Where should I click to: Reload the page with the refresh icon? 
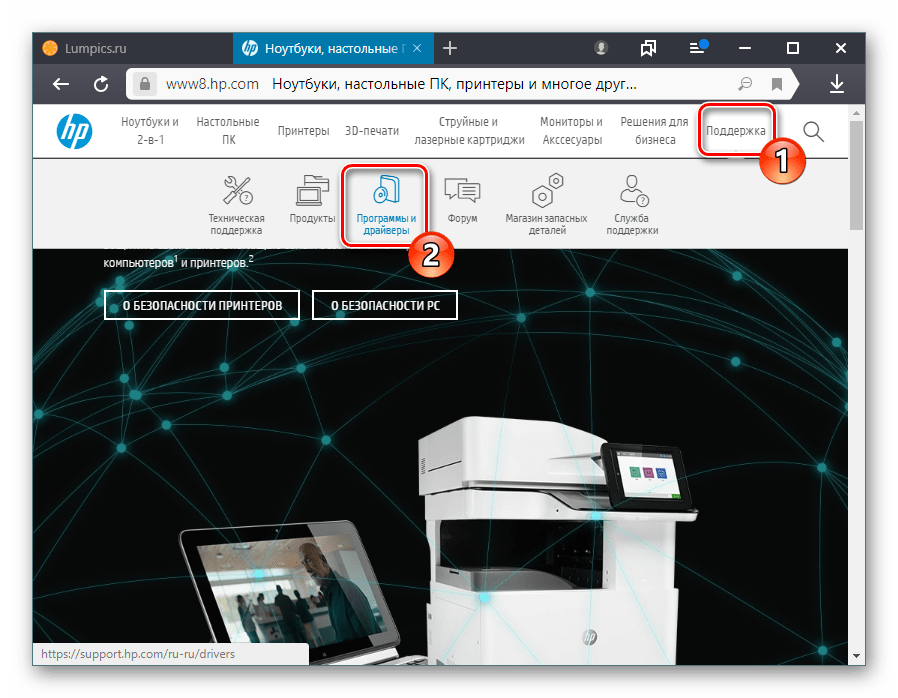tap(101, 84)
